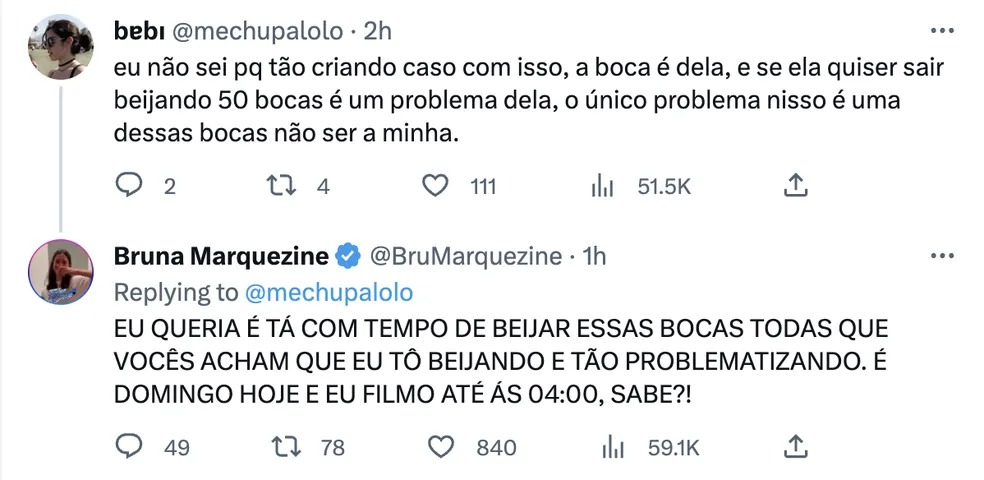Open the 1h timestamp on Bruna's reply

click(x=594, y=256)
